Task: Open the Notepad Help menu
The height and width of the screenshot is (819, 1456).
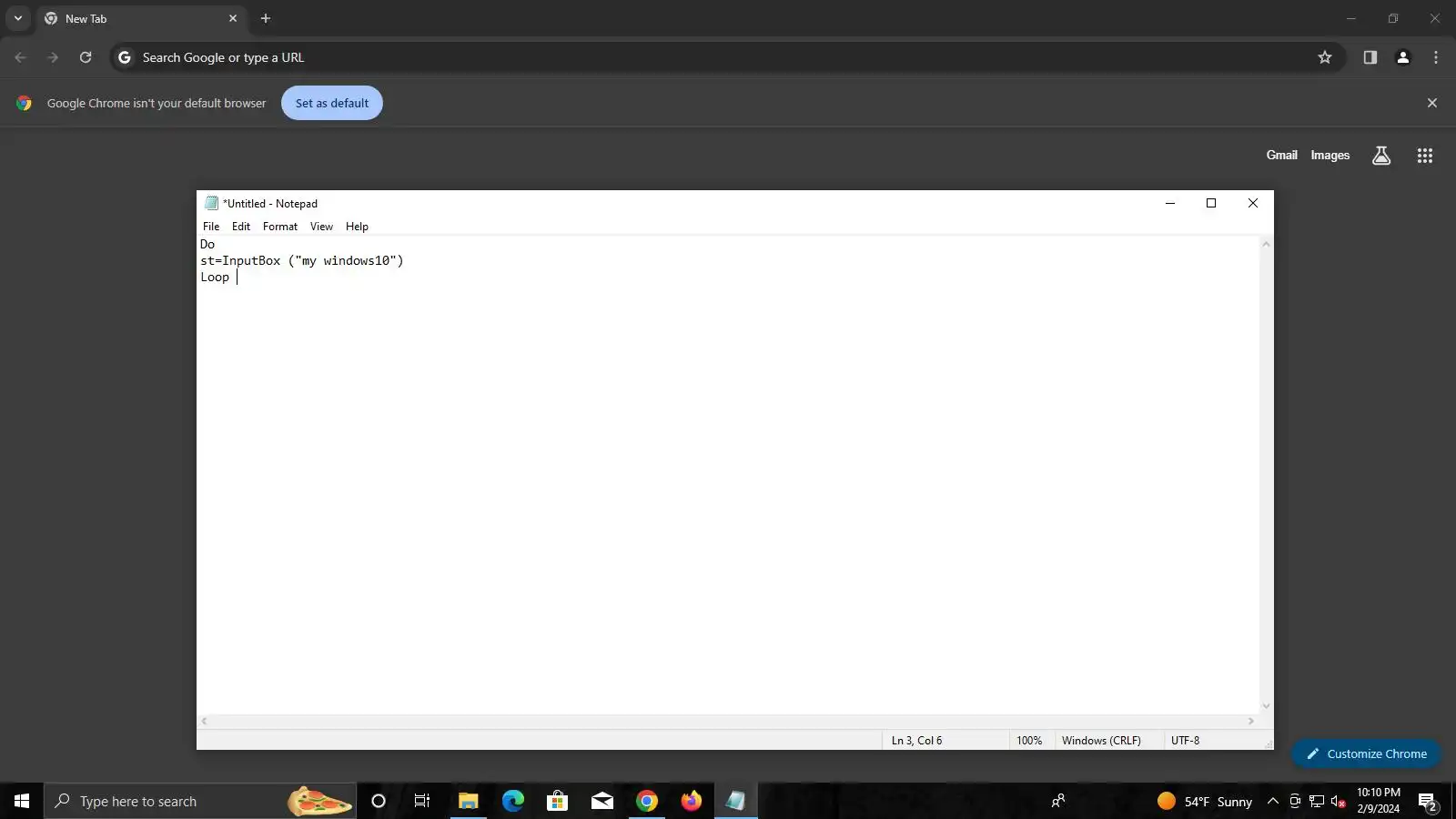Action: [357, 227]
